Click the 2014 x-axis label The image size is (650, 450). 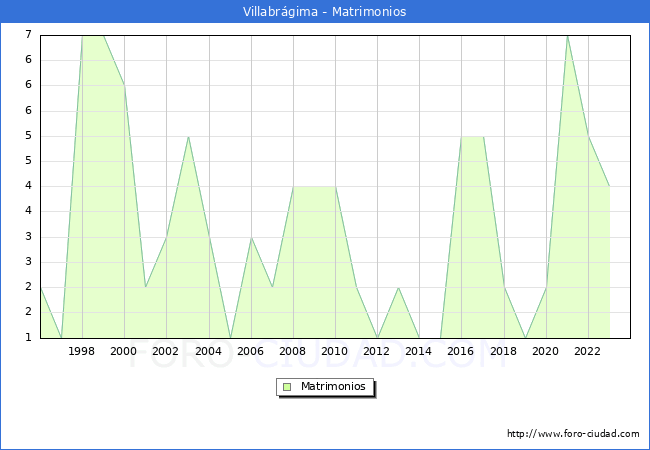(419, 351)
